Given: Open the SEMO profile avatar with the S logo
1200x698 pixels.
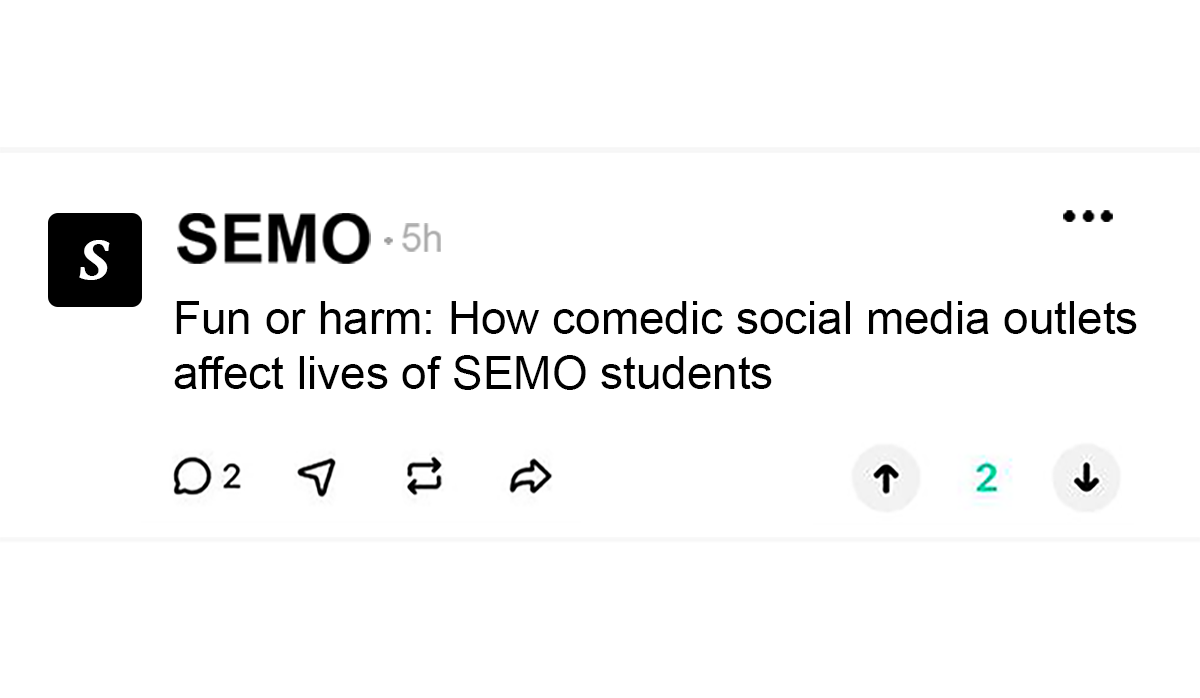Looking at the screenshot, I should (x=95, y=260).
